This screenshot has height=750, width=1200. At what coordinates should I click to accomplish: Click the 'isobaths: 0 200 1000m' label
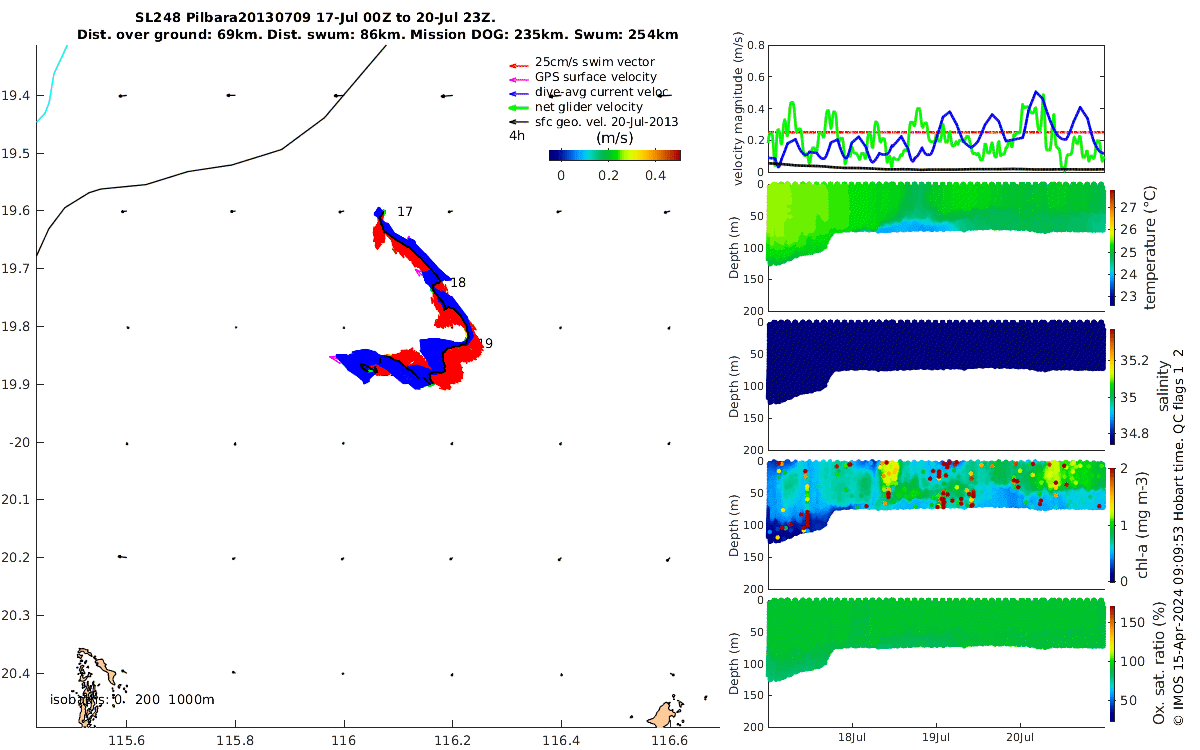[132, 699]
